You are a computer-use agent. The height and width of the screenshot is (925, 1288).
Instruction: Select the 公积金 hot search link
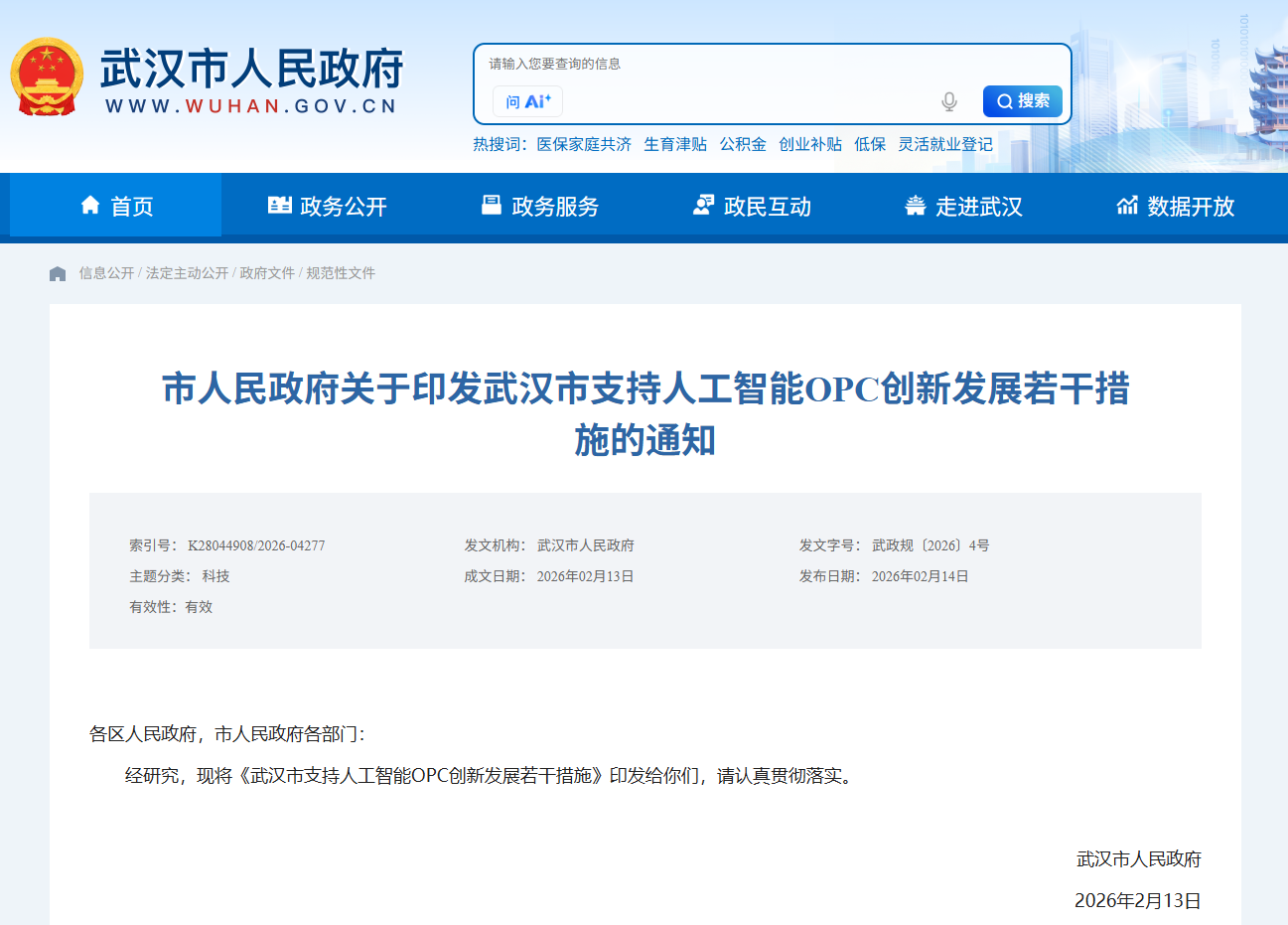tap(743, 144)
